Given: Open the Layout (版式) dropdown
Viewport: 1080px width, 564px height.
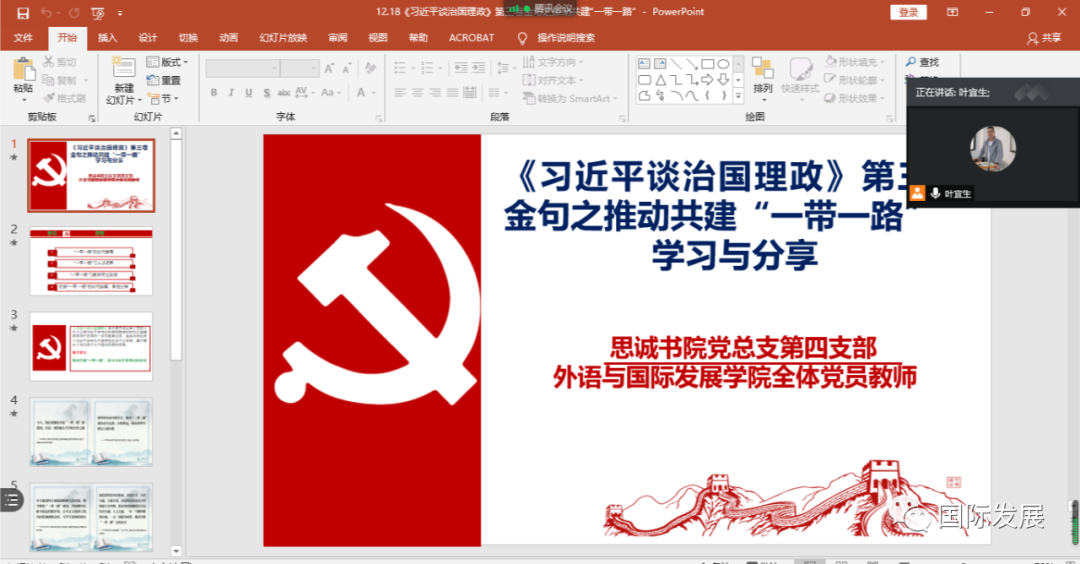Looking at the screenshot, I should pos(167,62).
